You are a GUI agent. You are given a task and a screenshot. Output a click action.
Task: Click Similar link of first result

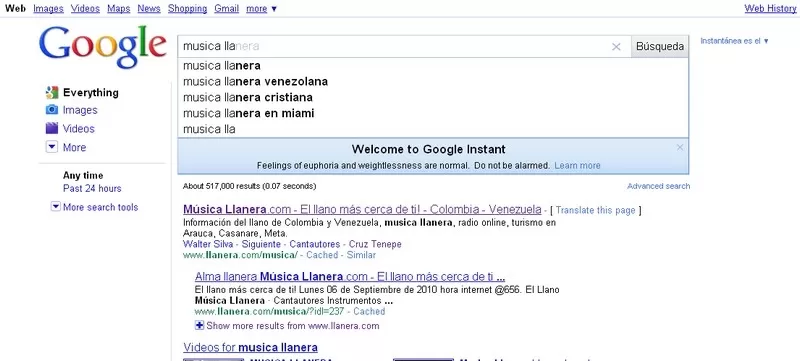(361, 255)
